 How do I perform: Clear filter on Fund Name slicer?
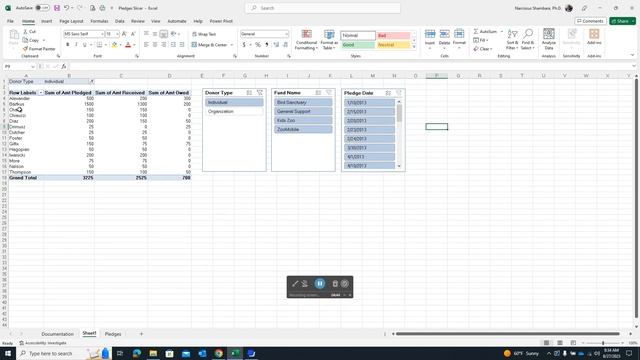(329, 93)
